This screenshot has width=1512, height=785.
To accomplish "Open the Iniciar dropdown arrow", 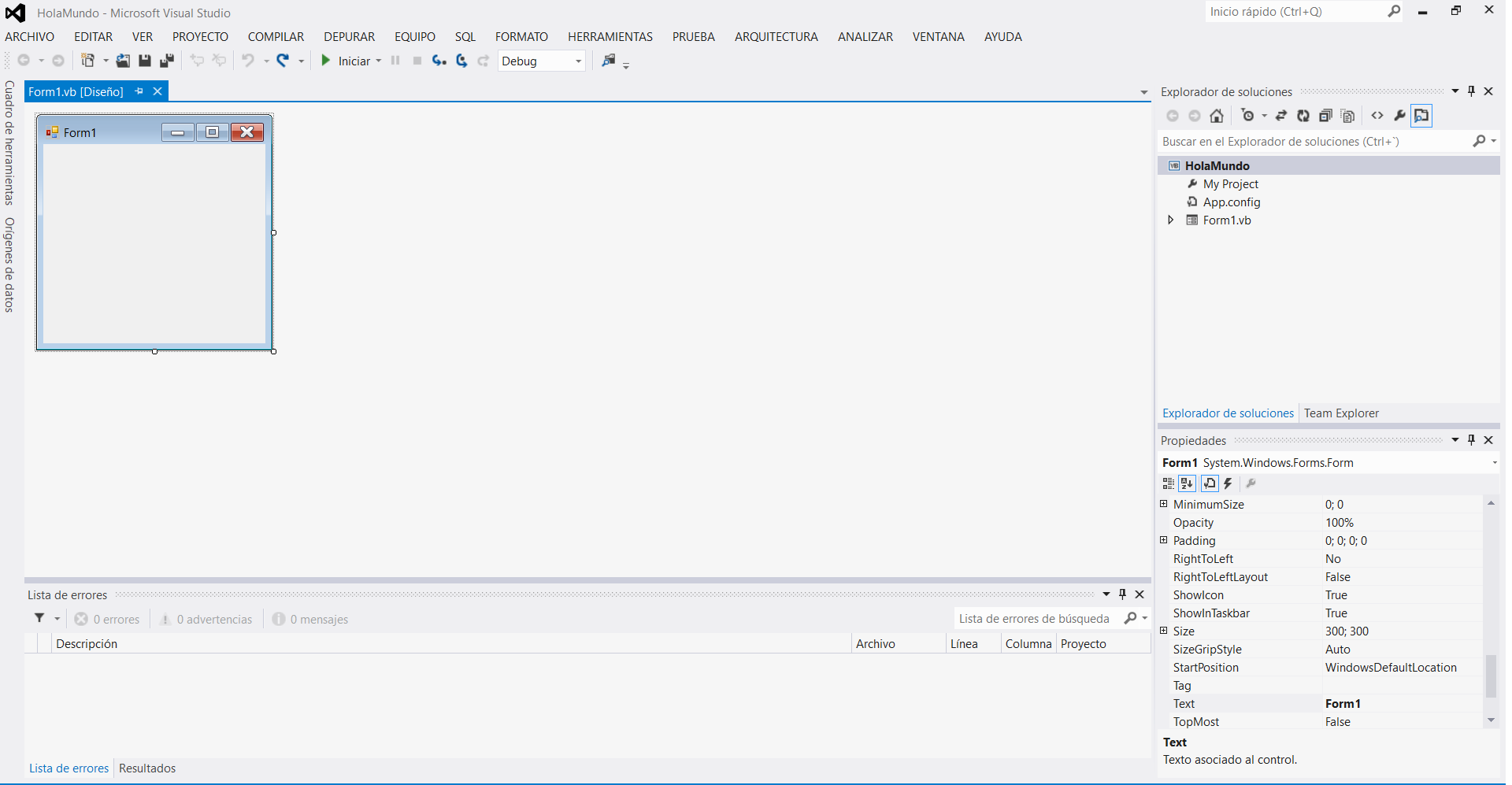I will point(379,61).
